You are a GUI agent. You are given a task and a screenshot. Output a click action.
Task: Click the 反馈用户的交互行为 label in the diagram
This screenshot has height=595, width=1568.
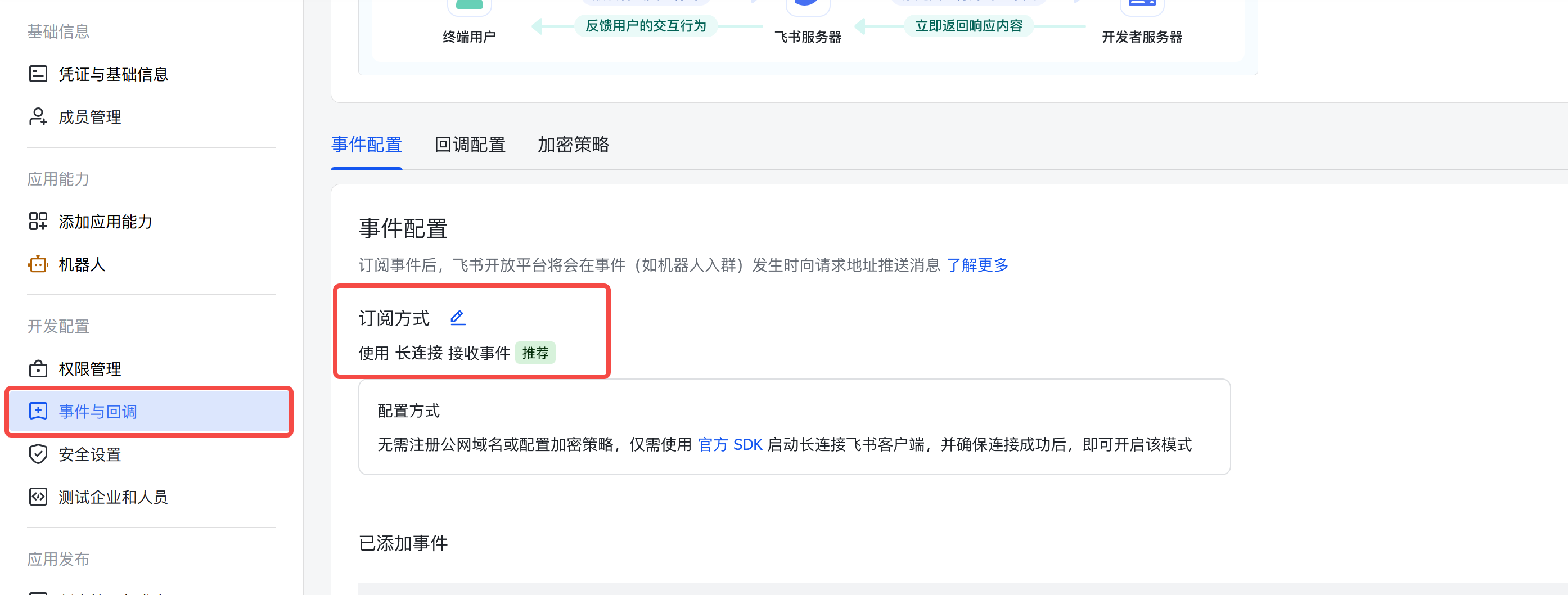(646, 25)
